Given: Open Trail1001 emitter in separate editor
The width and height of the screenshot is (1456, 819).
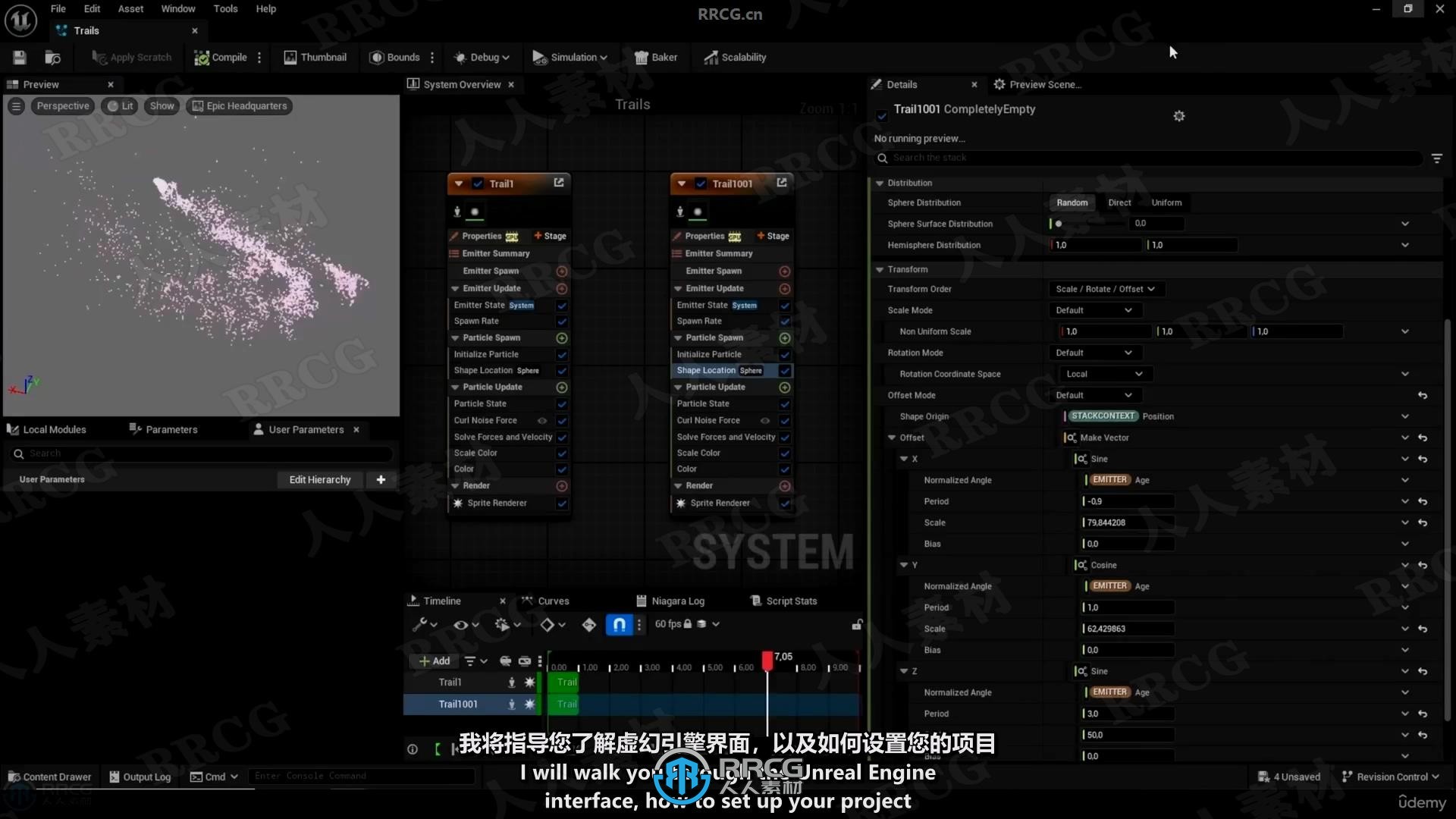Looking at the screenshot, I should [782, 183].
